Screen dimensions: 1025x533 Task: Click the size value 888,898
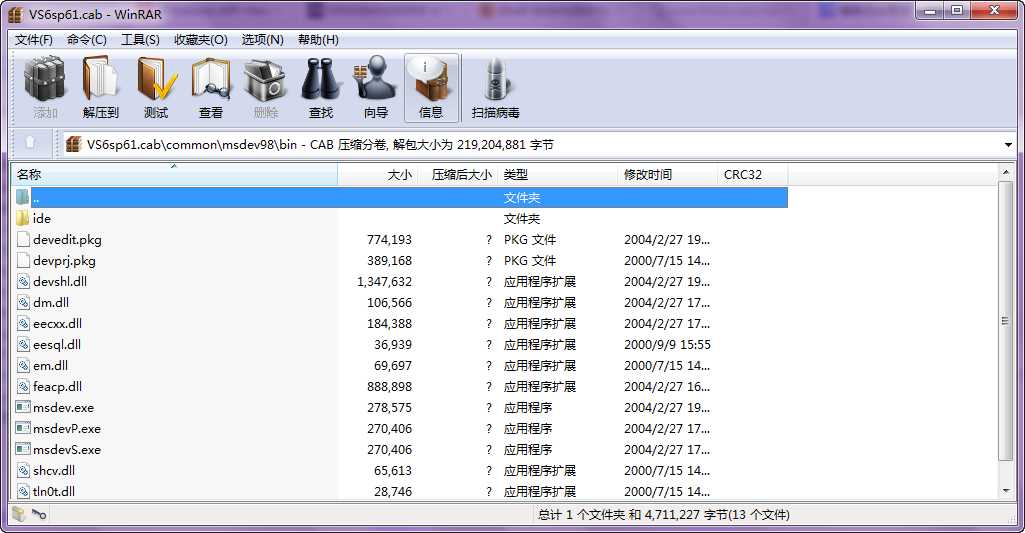click(390, 387)
